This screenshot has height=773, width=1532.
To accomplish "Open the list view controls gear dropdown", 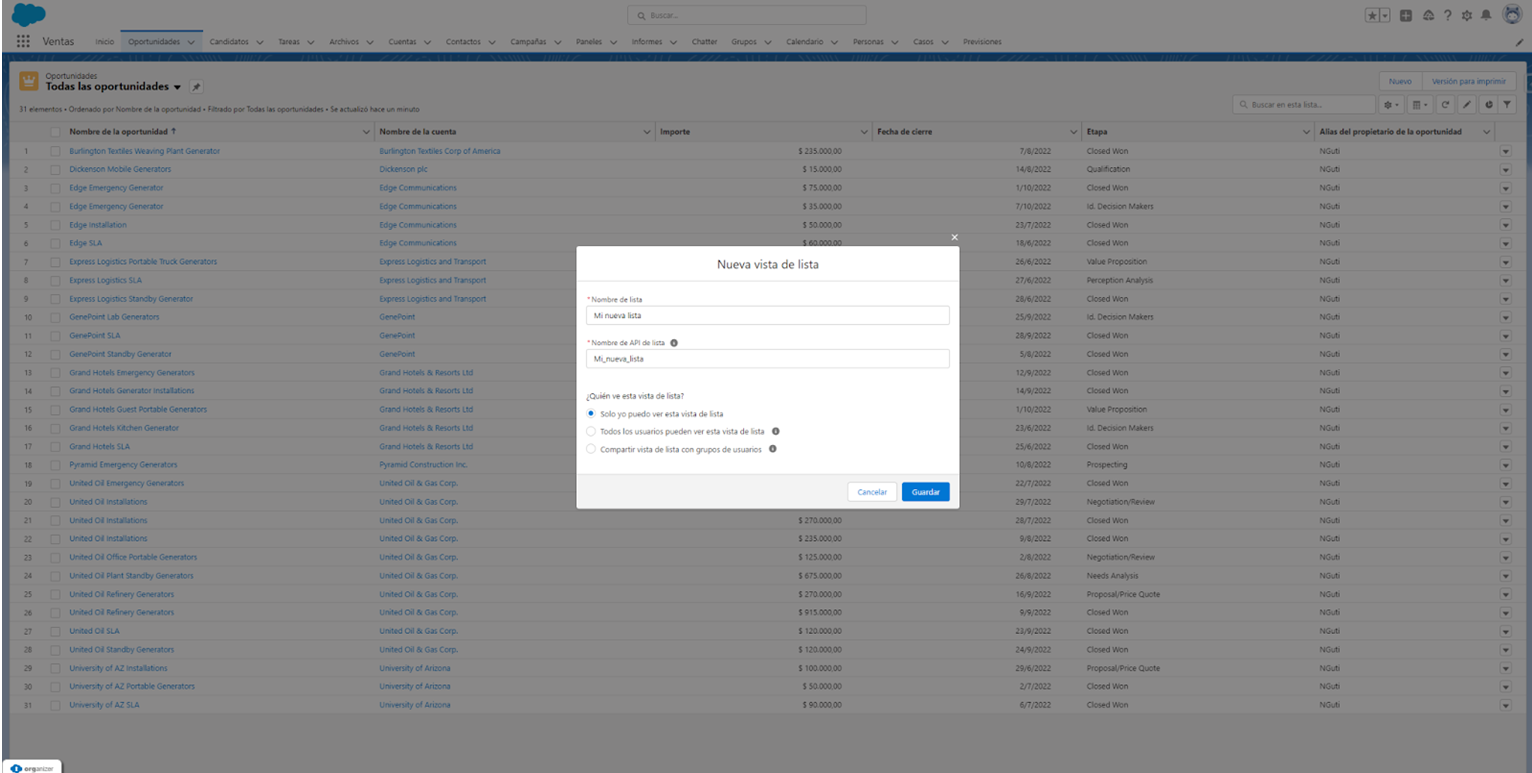I will tap(1391, 104).
